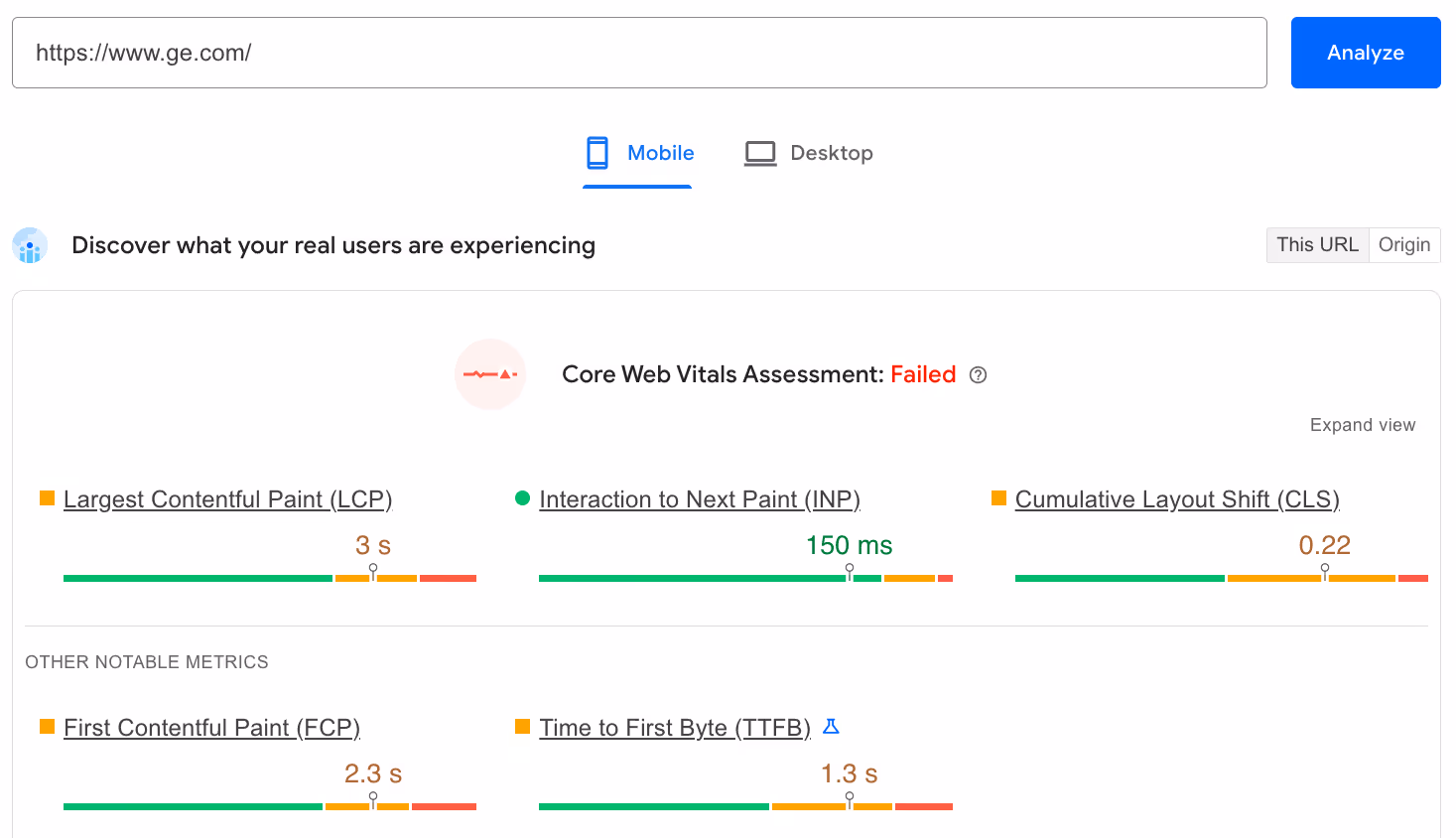Click the orange status square beside TTFB
The width and height of the screenshot is (1456, 838).
click(521, 727)
